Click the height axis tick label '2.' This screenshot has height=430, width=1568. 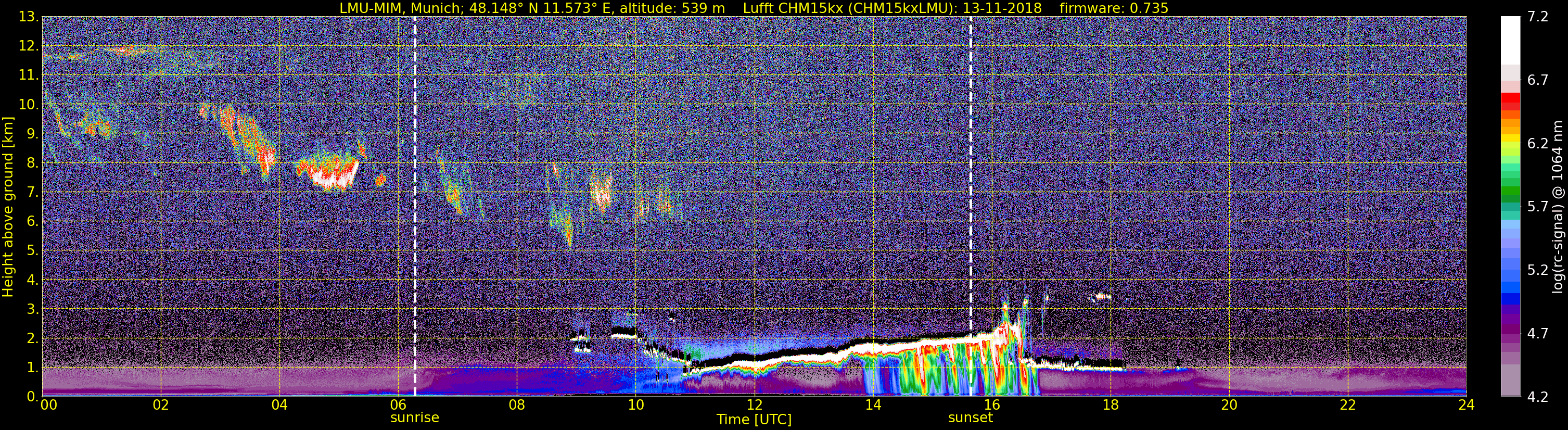pos(32,339)
